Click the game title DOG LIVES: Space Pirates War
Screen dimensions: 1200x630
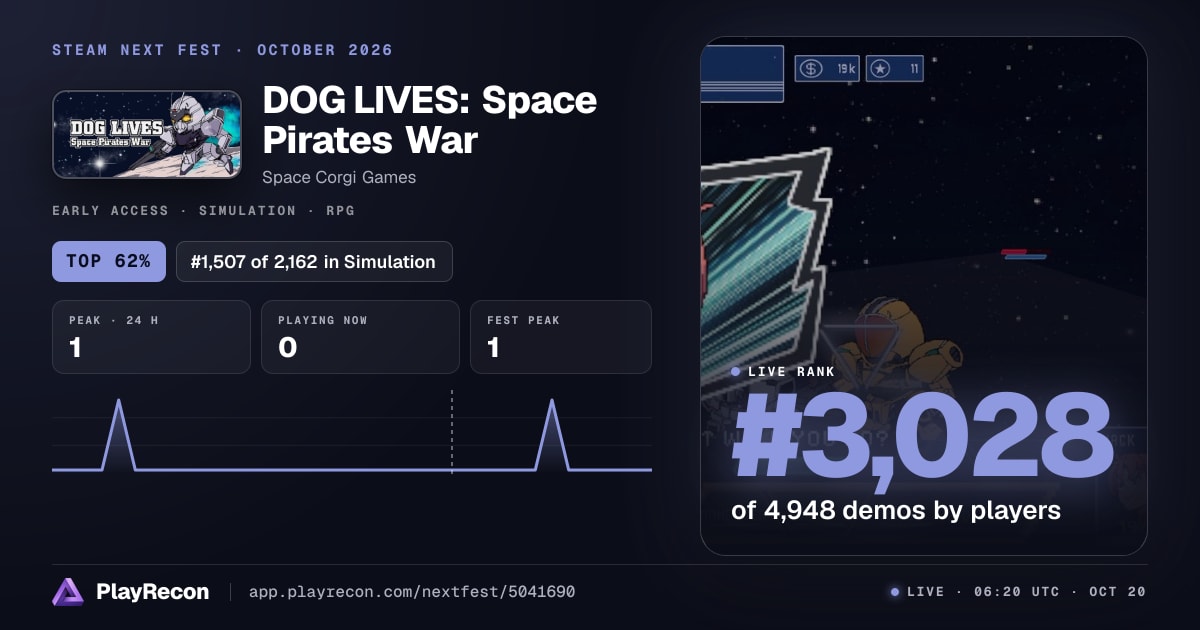click(x=430, y=120)
